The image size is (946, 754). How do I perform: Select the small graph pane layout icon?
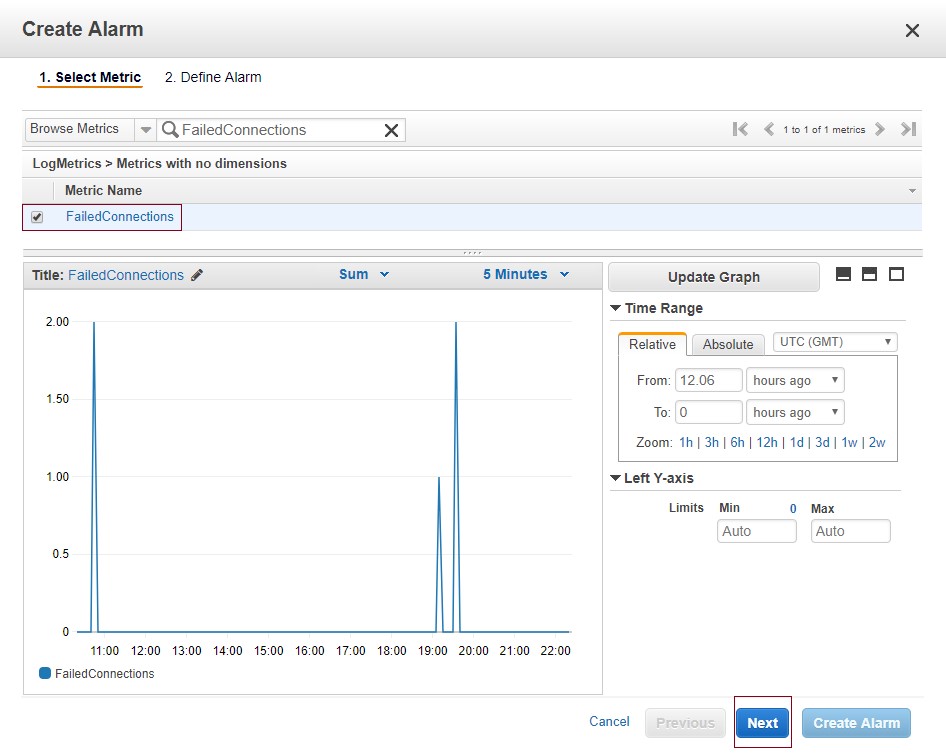(x=843, y=274)
